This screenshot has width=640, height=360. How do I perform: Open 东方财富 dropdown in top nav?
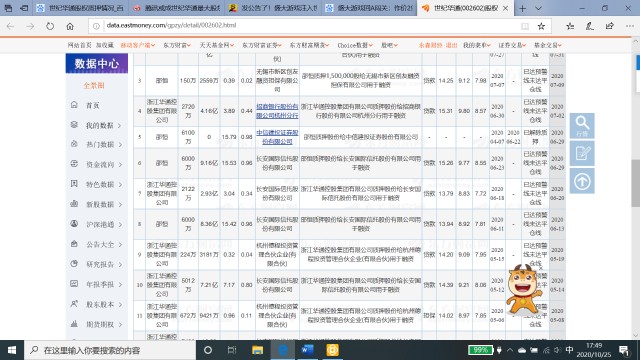click(177, 45)
